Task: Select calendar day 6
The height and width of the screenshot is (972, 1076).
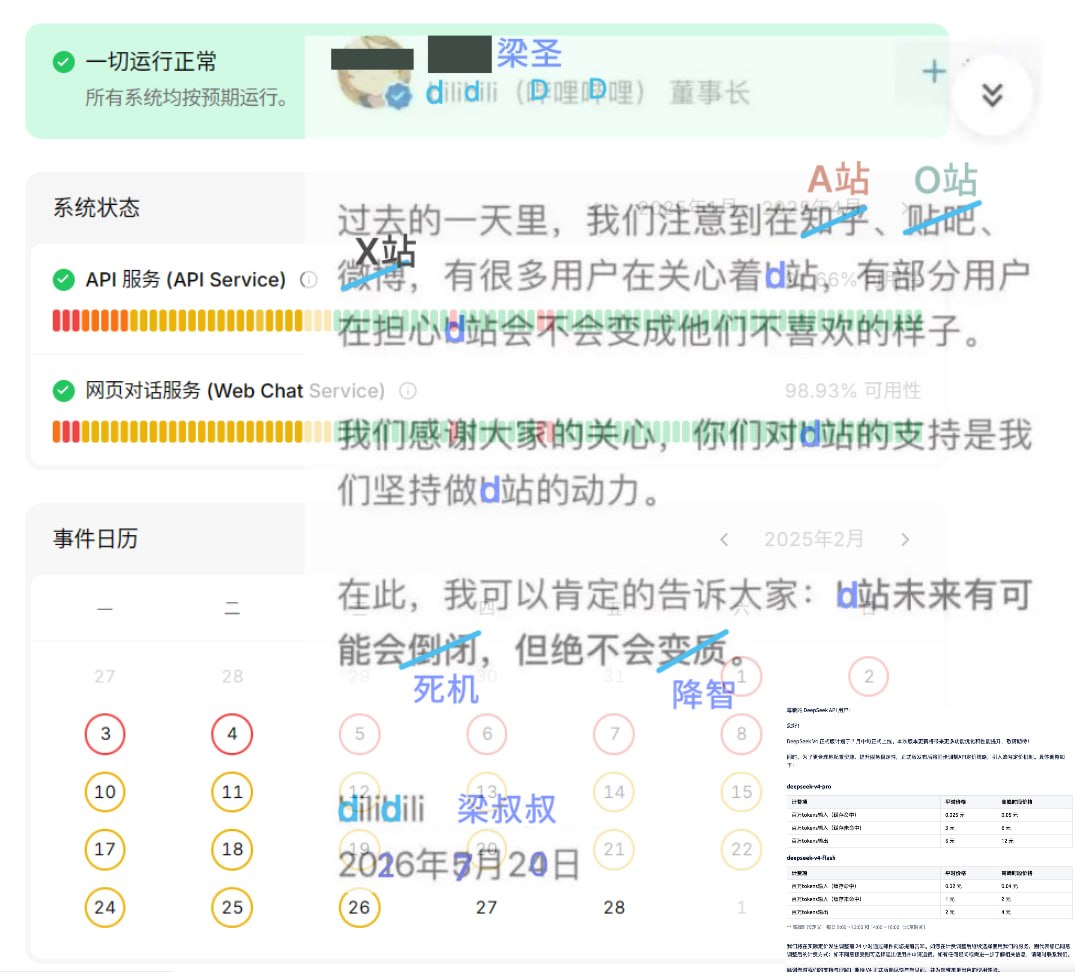Action: coord(487,734)
